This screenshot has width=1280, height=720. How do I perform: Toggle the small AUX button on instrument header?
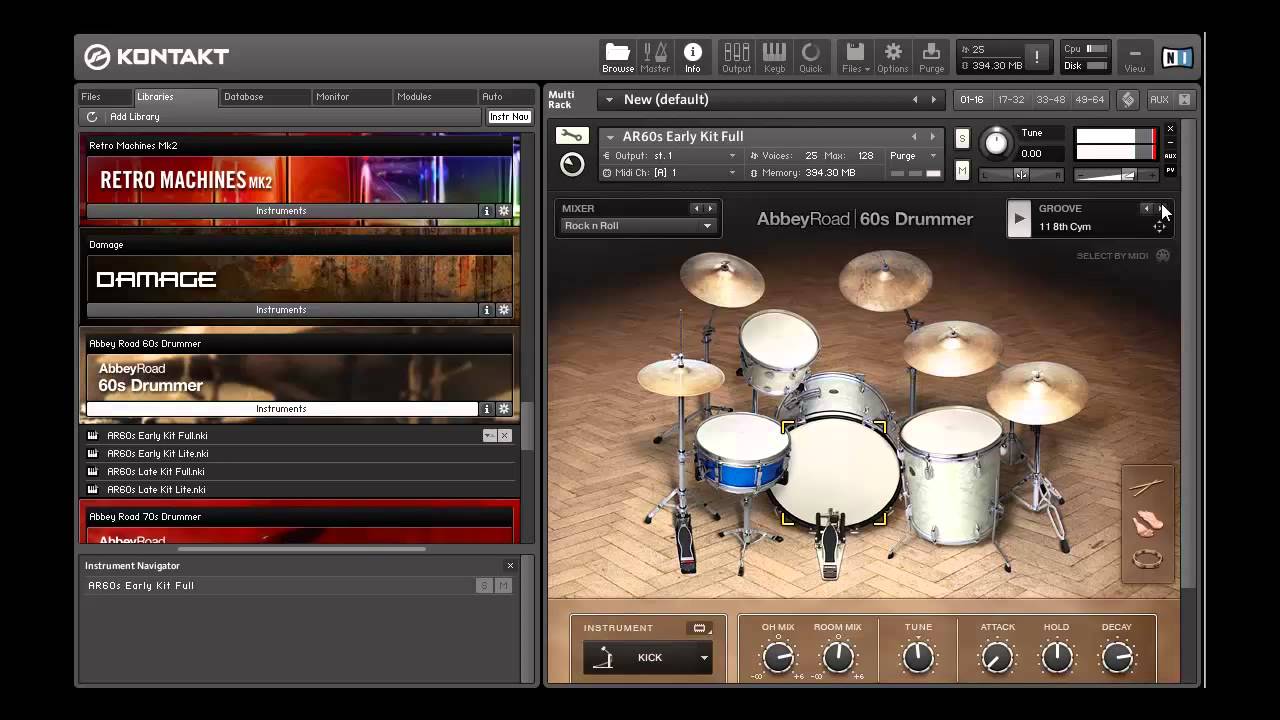coord(1171,156)
